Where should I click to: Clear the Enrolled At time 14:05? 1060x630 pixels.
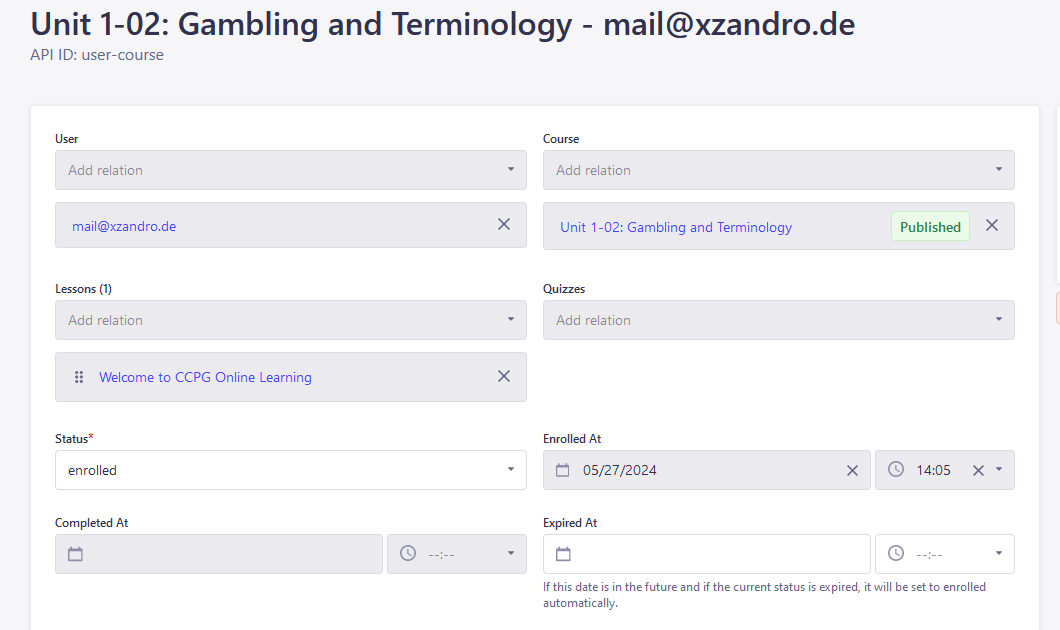pyautogui.click(x=978, y=470)
